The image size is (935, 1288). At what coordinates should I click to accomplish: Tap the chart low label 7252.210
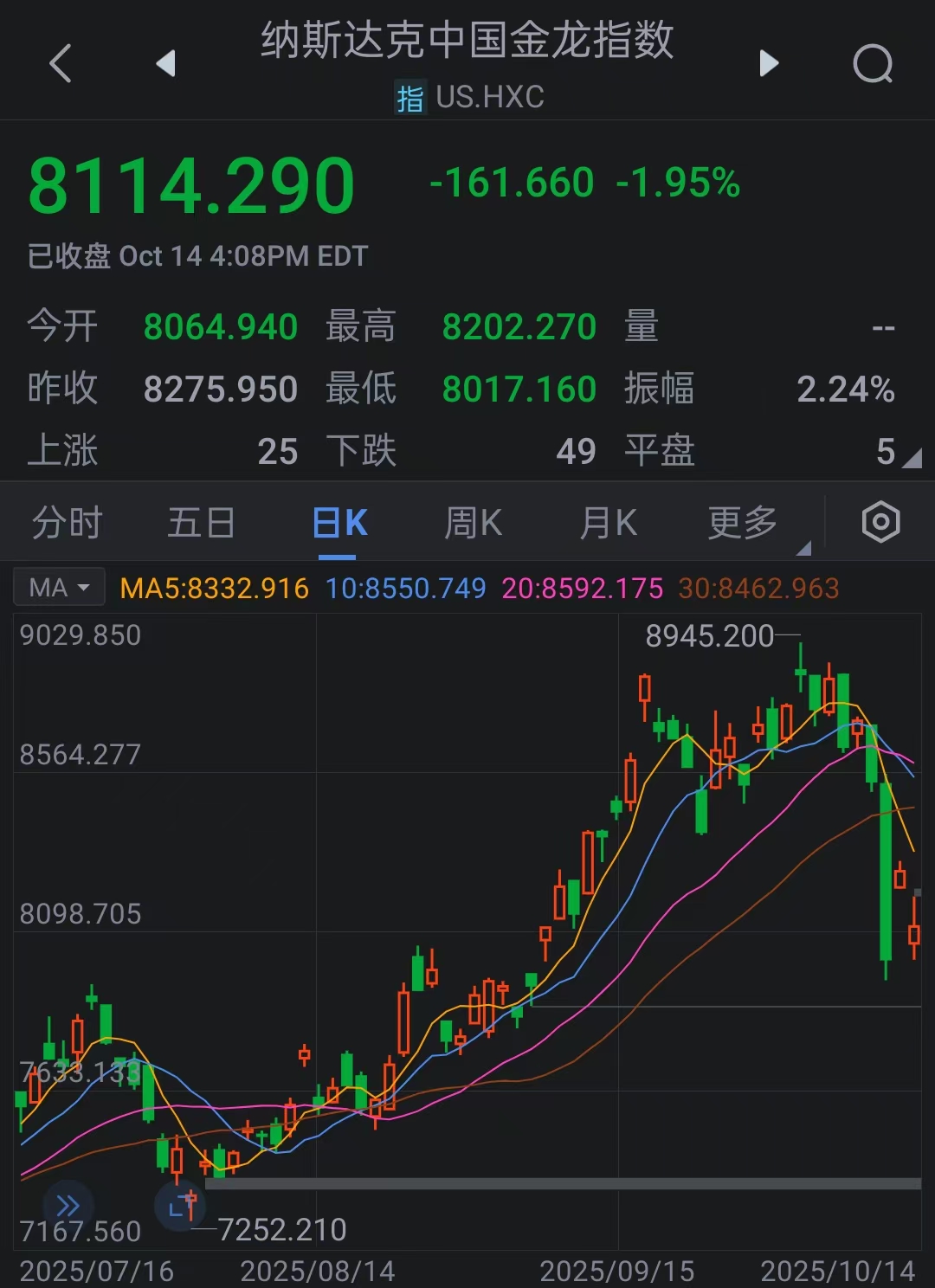coord(282,1229)
